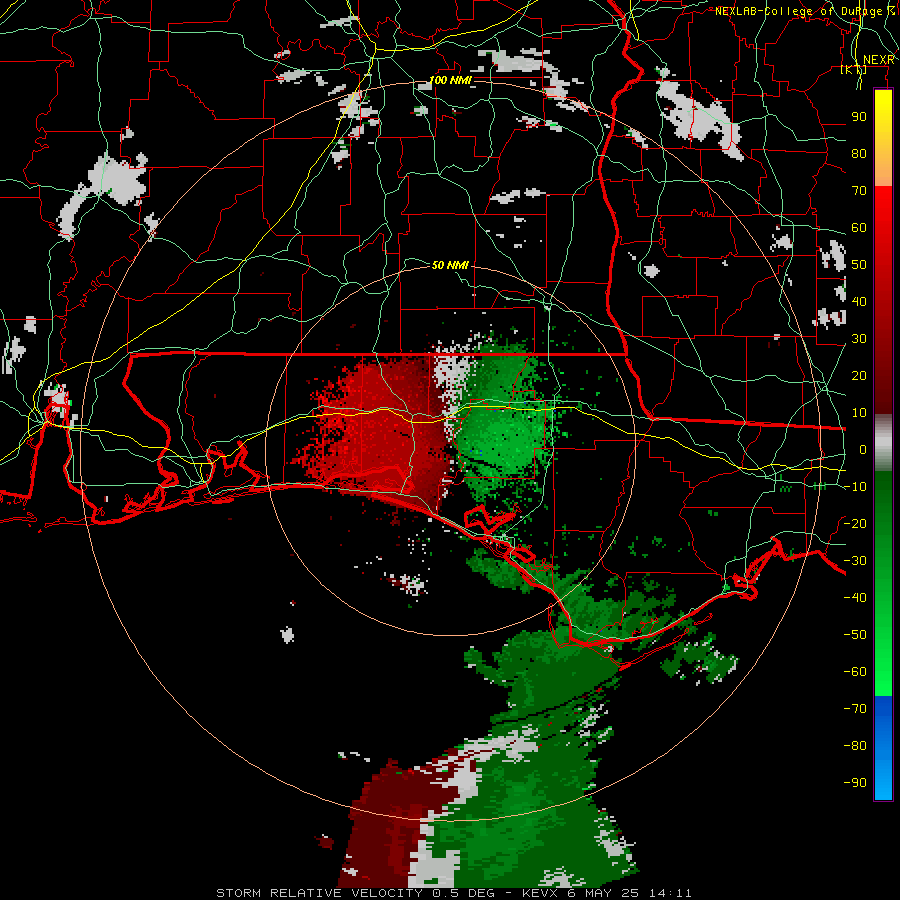Click the gray zero segment of the color scale
The image size is (900, 900).
[883, 443]
